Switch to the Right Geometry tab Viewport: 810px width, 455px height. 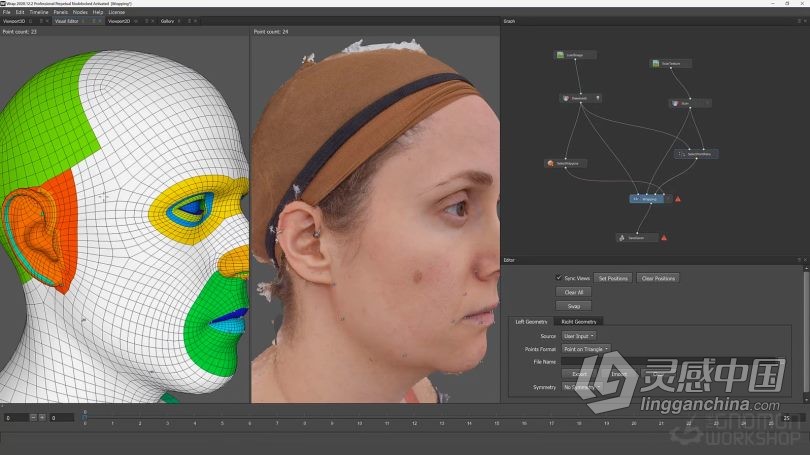[x=579, y=322]
